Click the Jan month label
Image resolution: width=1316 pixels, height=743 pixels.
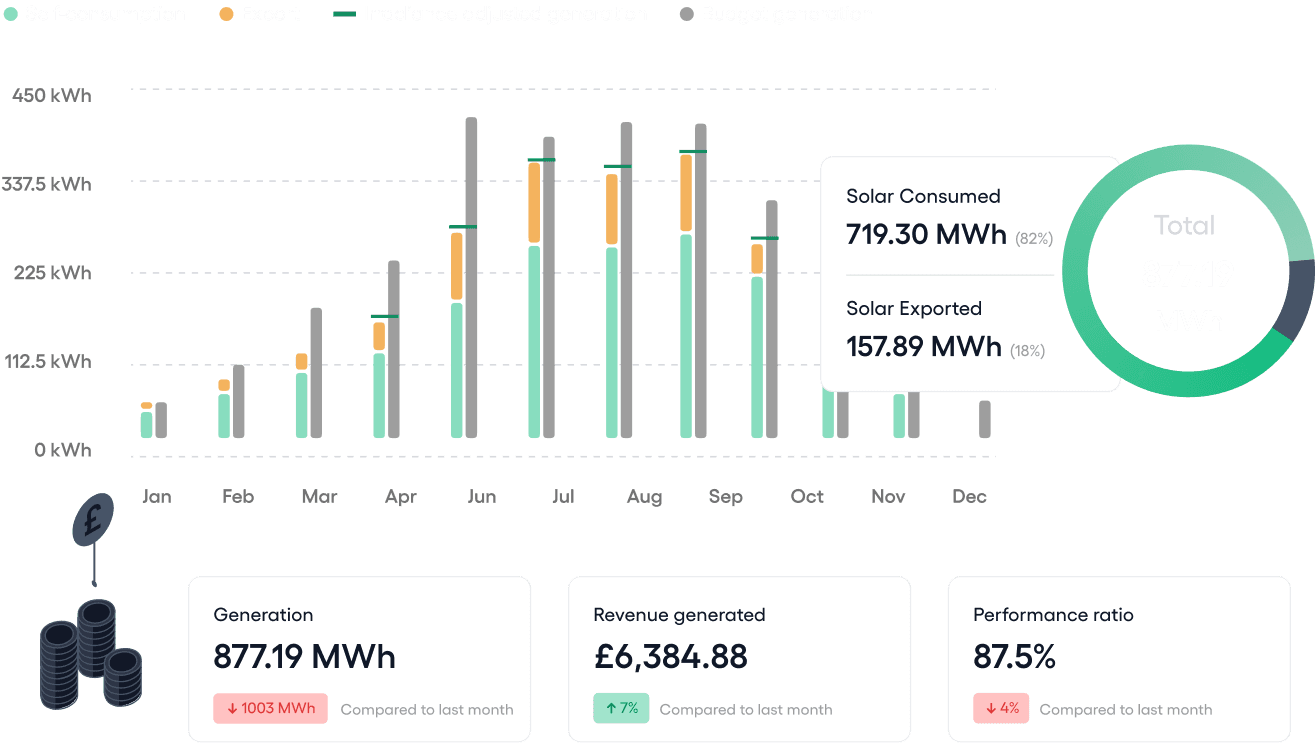[157, 496]
